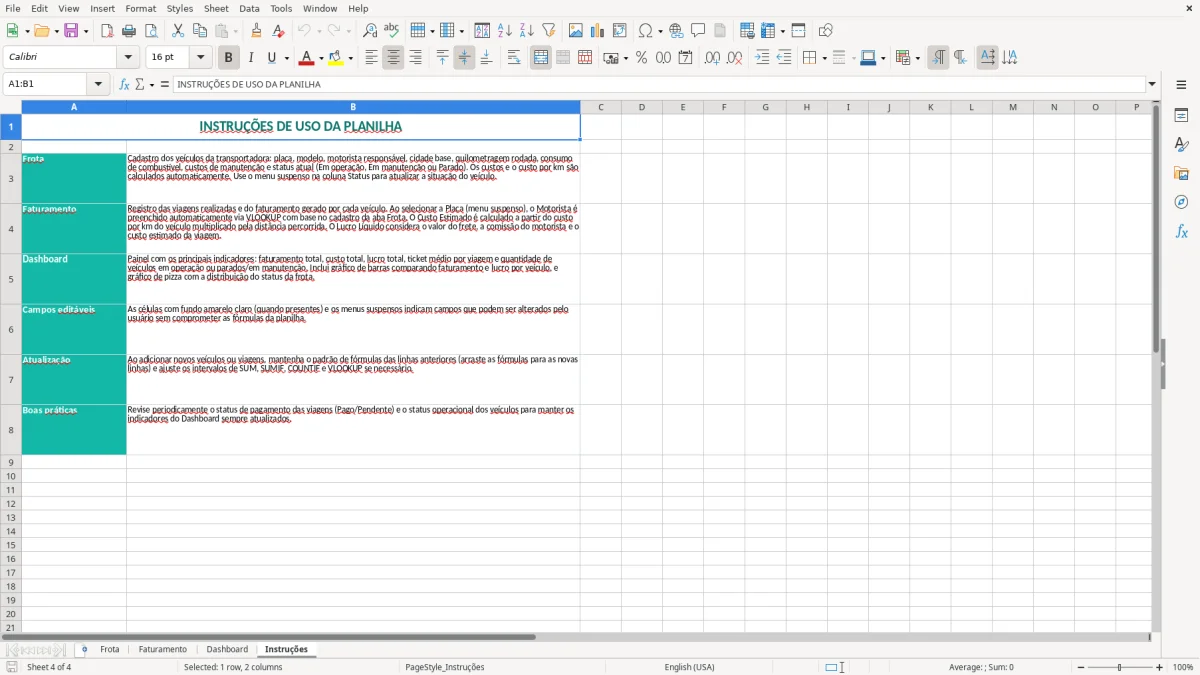This screenshot has height=675, width=1200.
Task: Toggle Italic formatting
Action: (250, 58)
